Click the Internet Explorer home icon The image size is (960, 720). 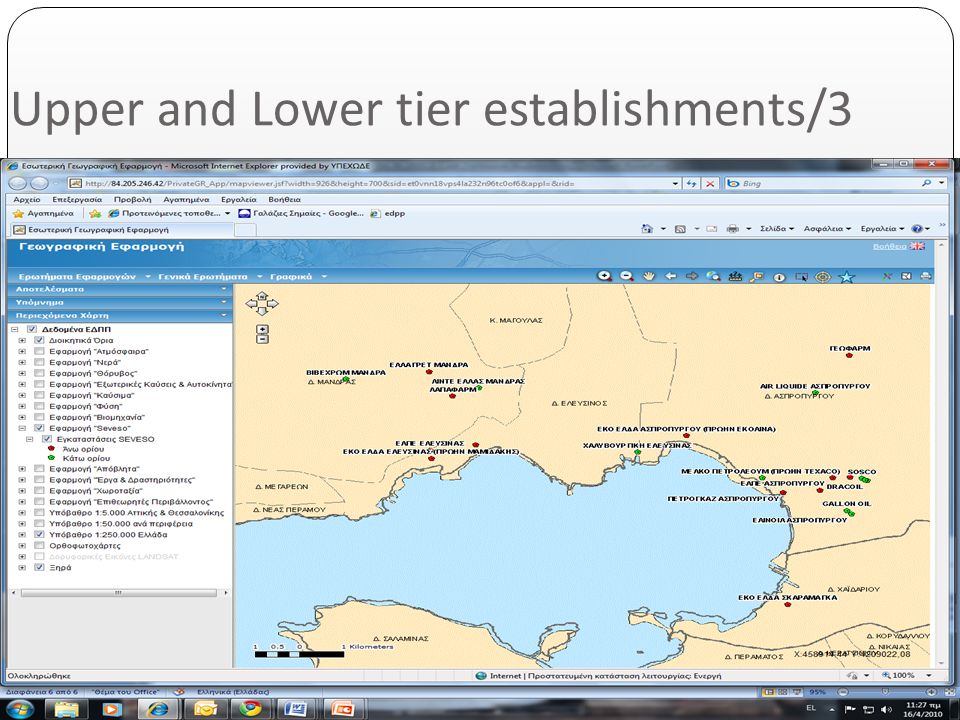pos(647,229)
